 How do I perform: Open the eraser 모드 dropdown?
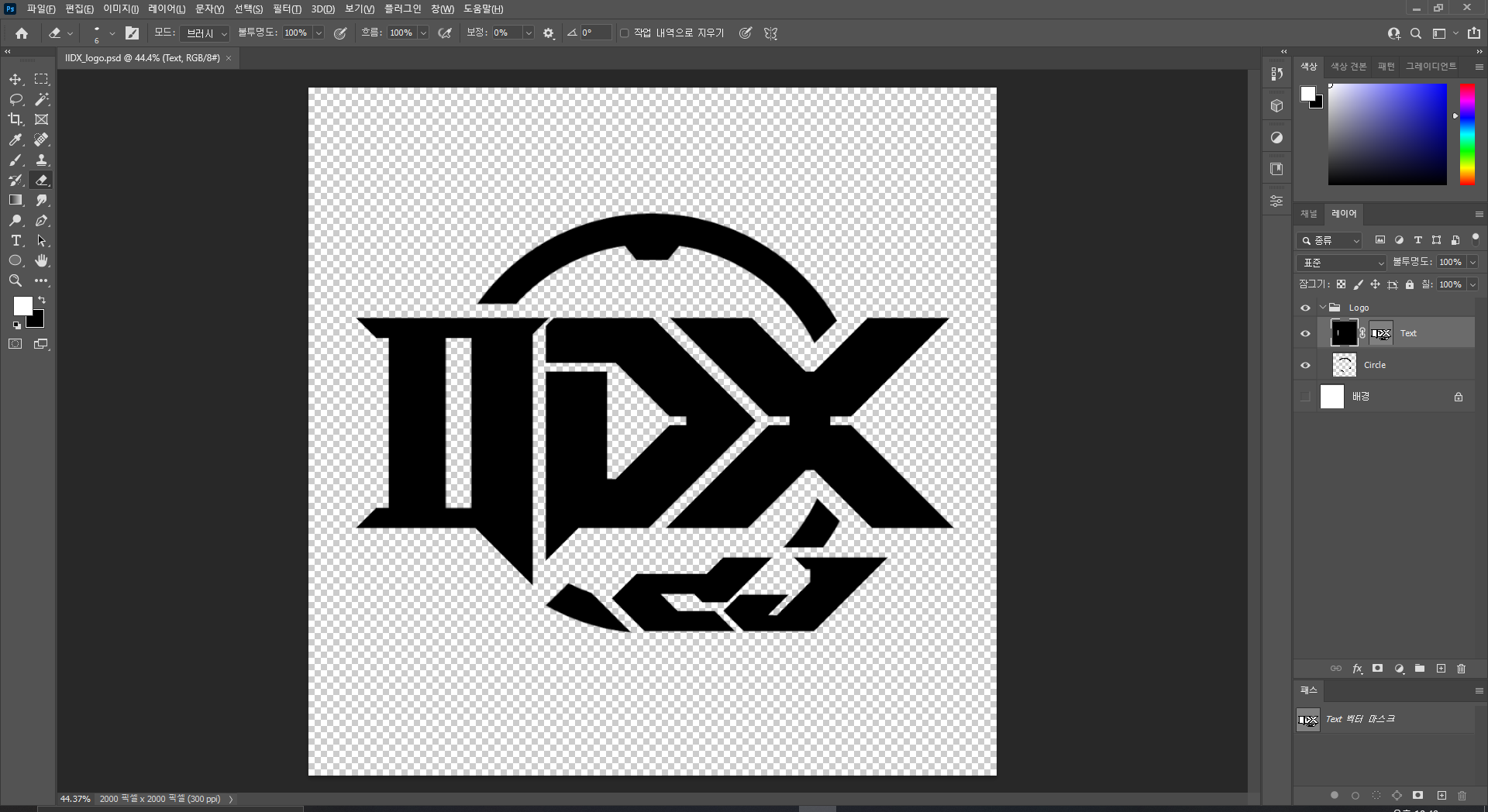(x=205, y=33)
